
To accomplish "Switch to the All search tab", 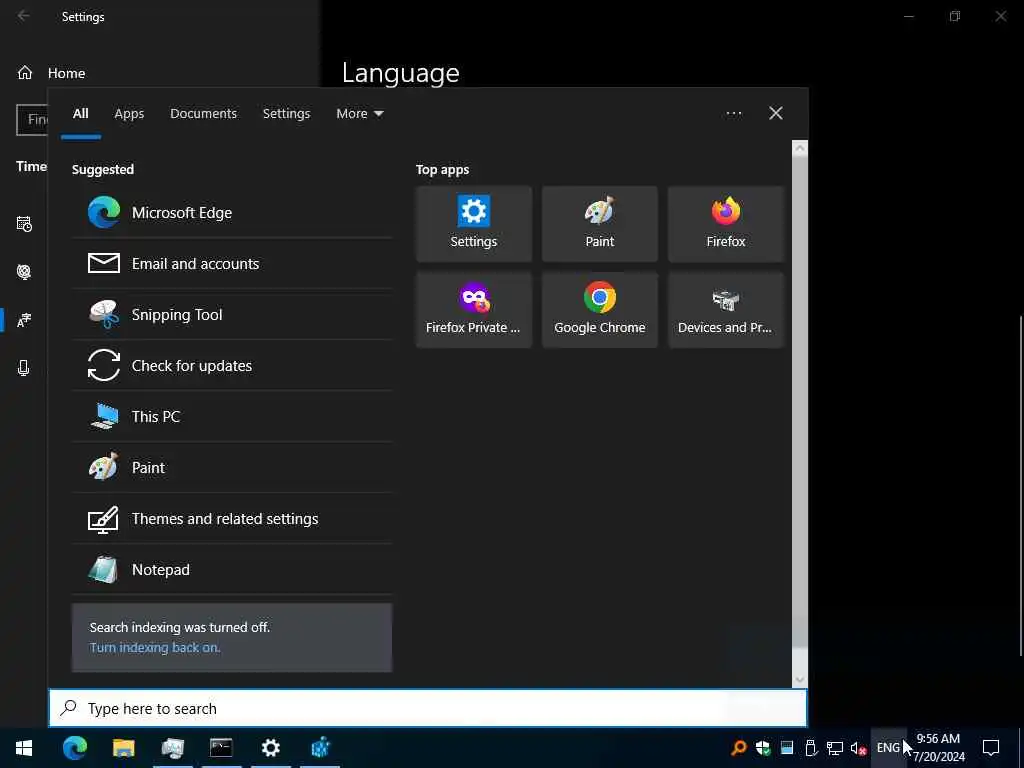I will tap(80, 114).
